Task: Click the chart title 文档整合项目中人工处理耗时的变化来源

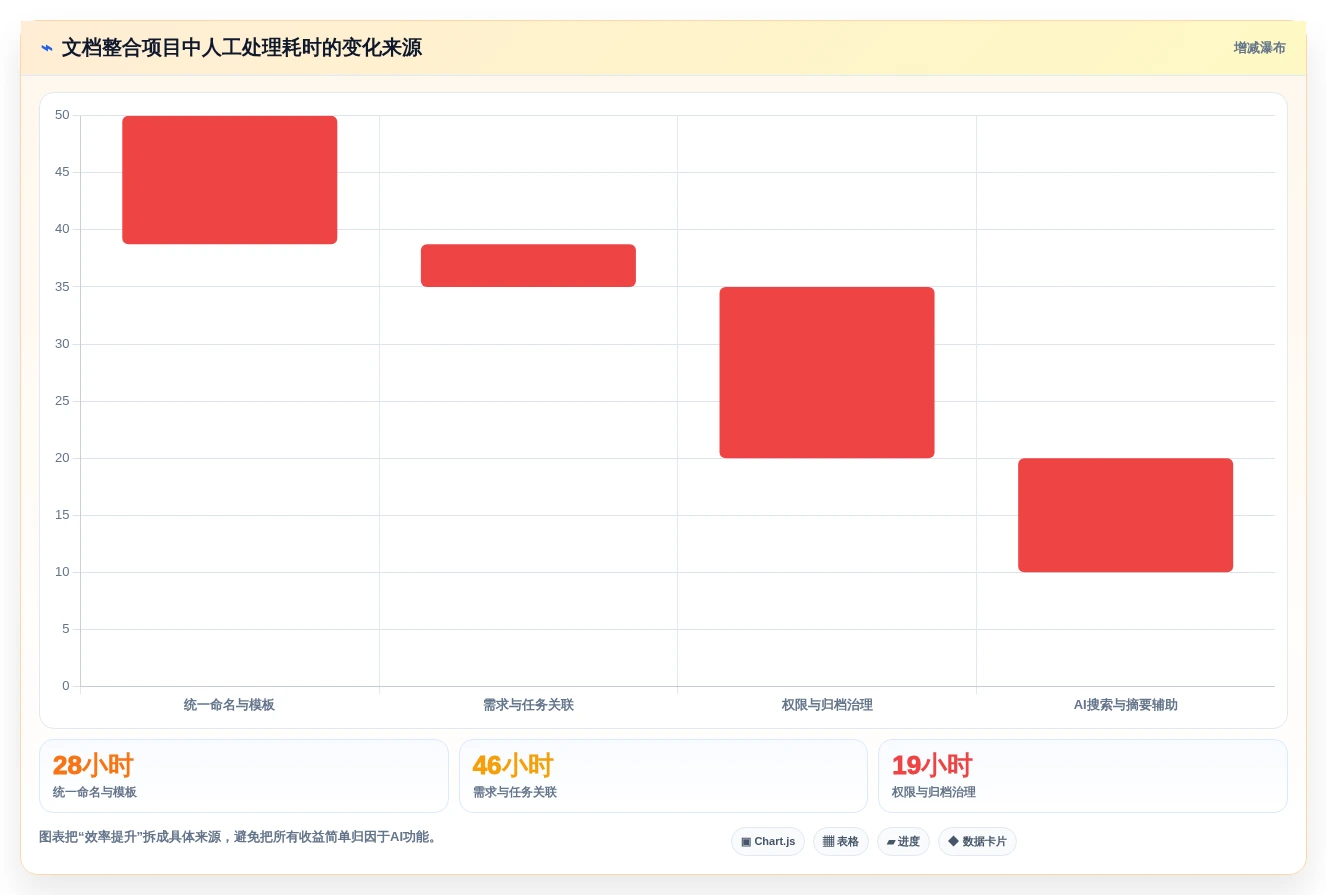Action: coord(242,48)
